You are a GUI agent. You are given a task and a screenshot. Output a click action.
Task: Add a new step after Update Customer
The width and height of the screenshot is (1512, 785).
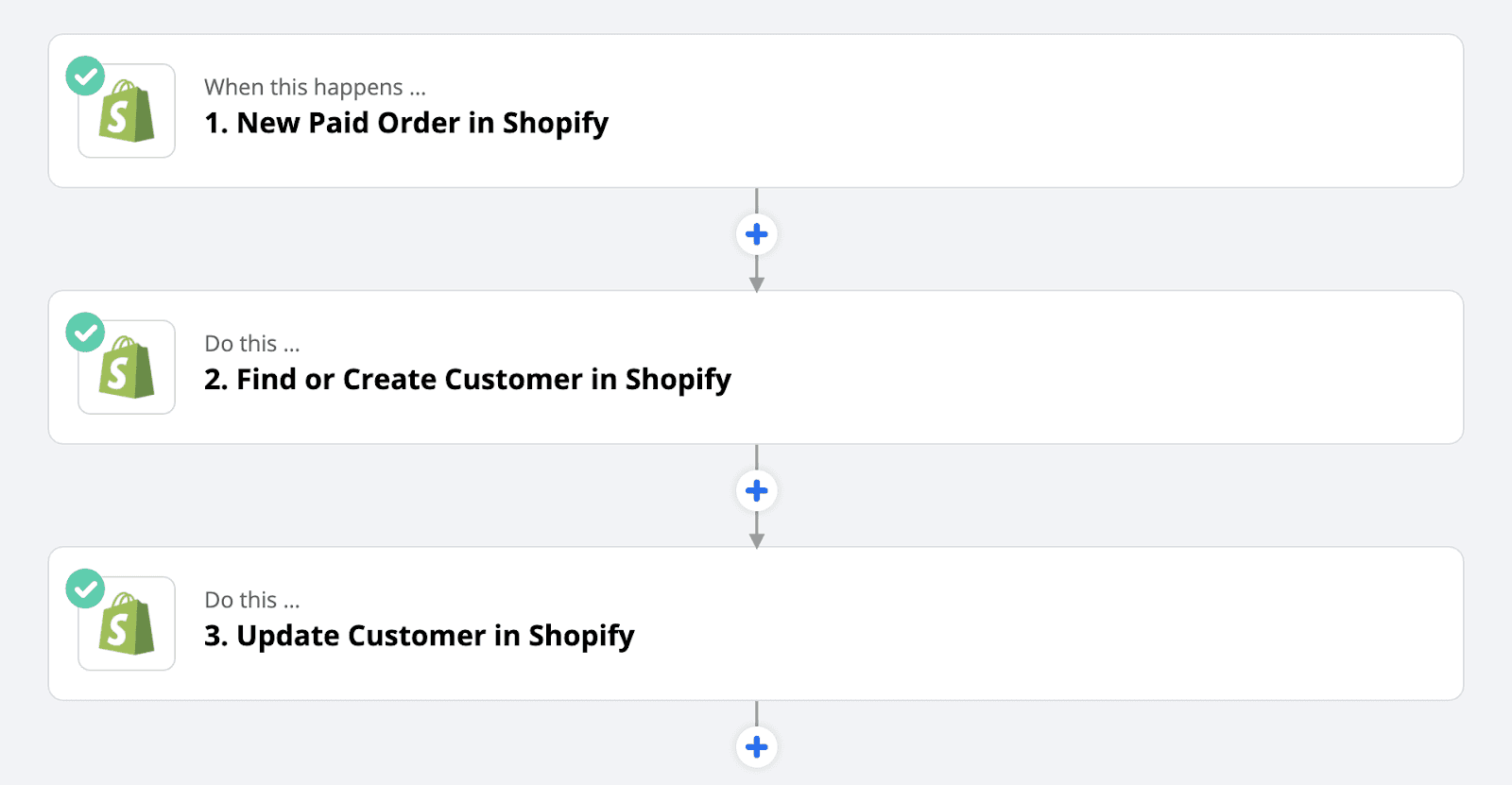[756, 747]
